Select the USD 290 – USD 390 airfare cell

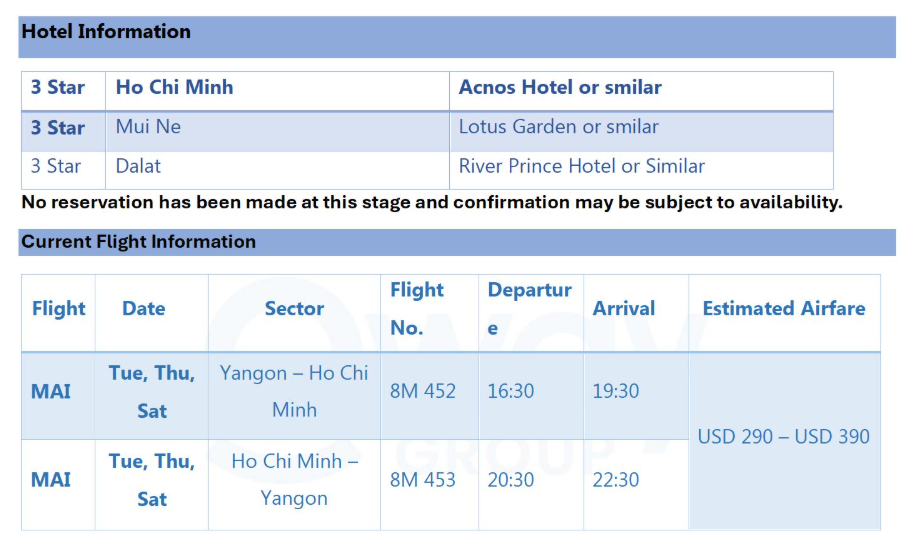784,437
